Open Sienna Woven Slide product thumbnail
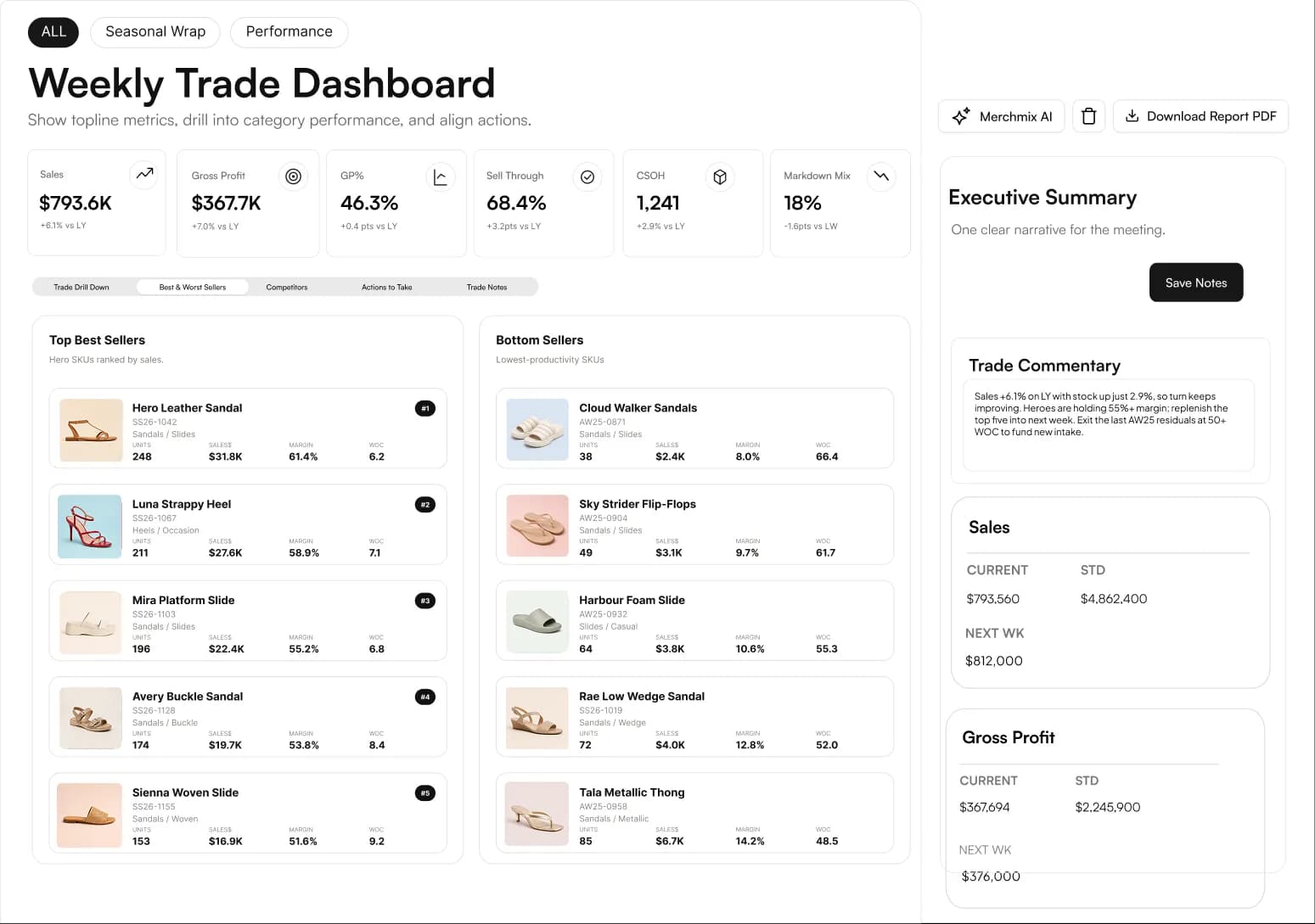 point(89,815)
